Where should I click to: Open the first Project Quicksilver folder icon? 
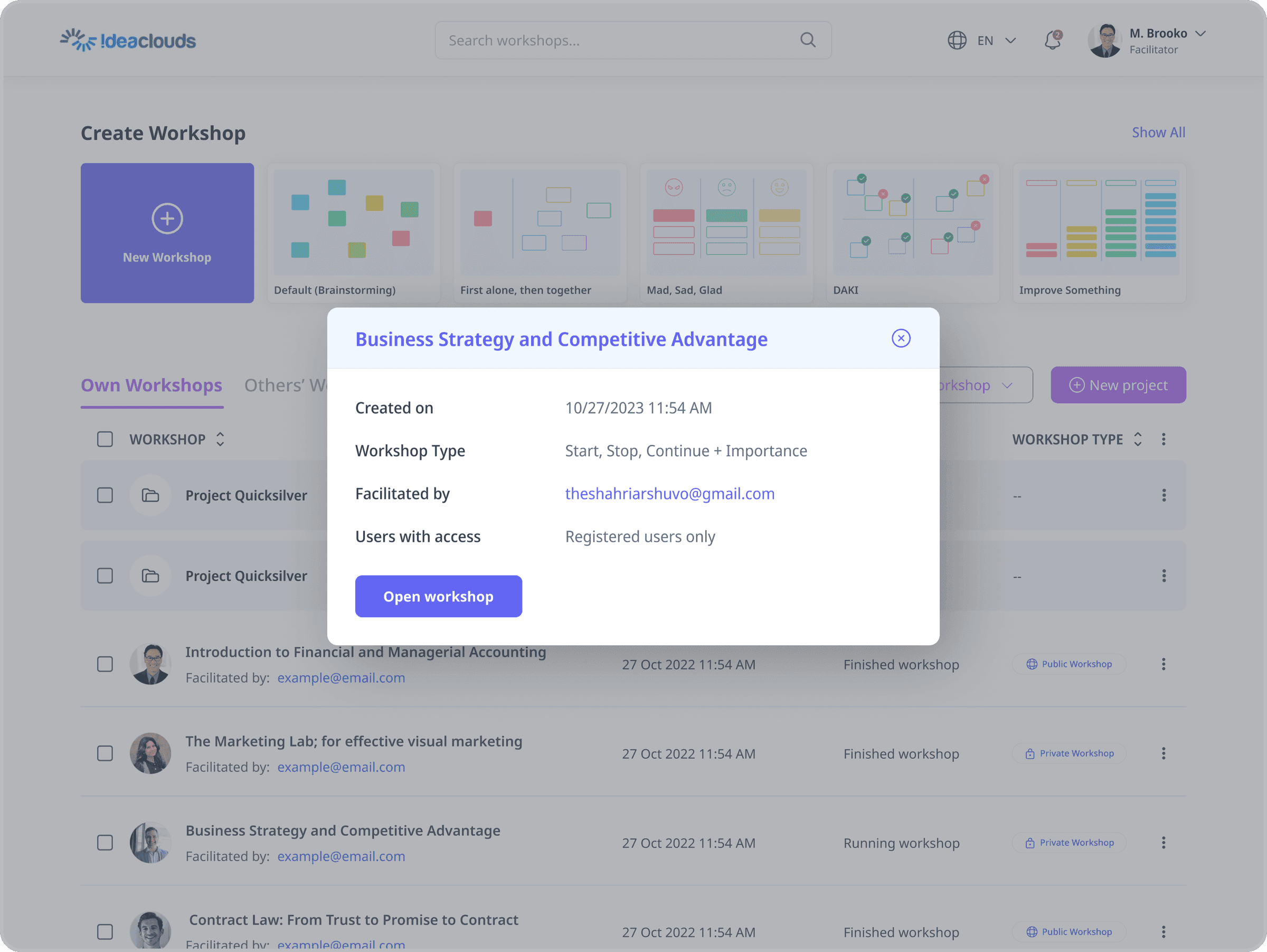[x=150, y=495]
